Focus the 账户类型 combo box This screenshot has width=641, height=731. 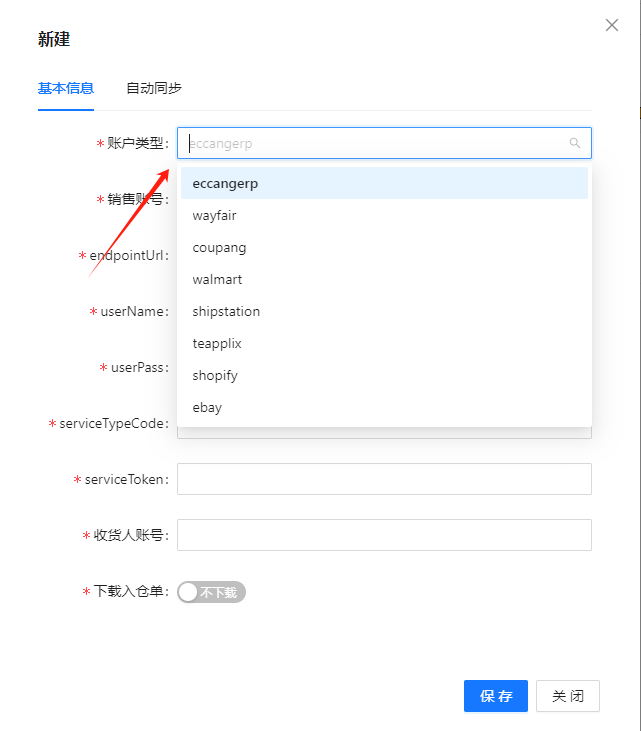(384, 143)
